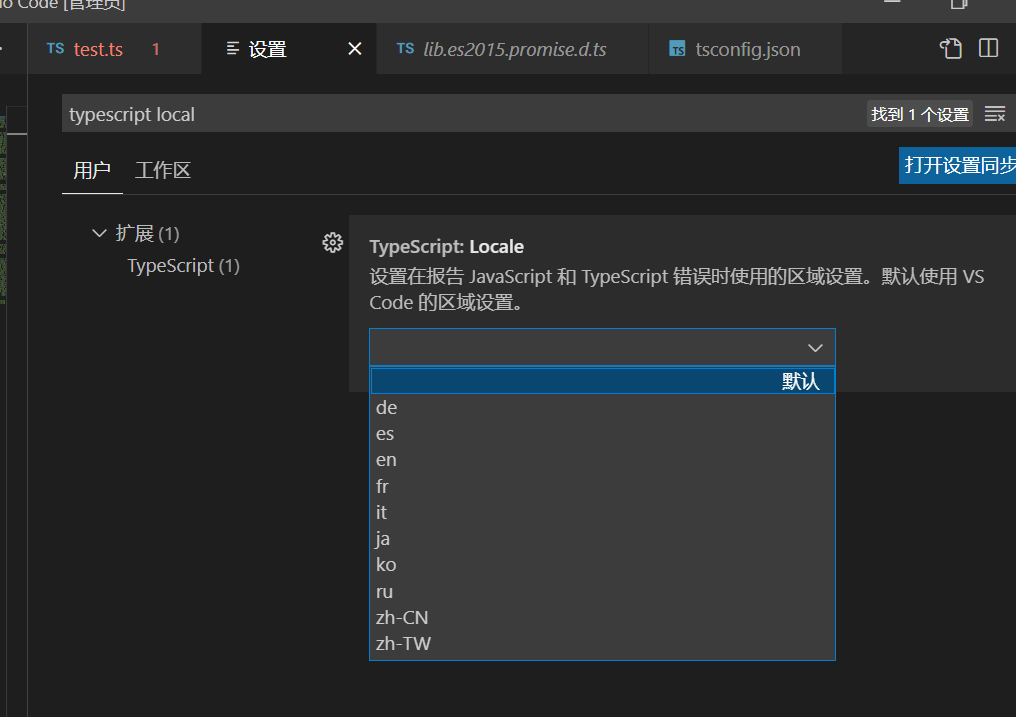The image size is (1016, 717).
Task: Select the 用户 settings scope tab
Action: click(x=92, y=170)
